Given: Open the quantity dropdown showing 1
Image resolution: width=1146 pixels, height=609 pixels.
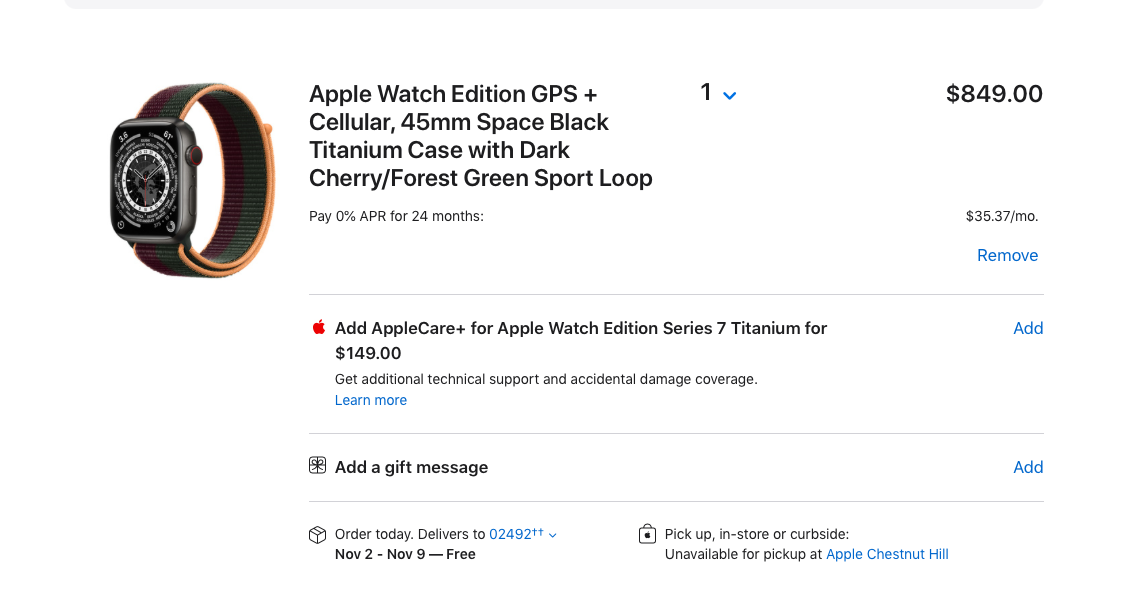Looking at the screenshot, I should (718, 93).
